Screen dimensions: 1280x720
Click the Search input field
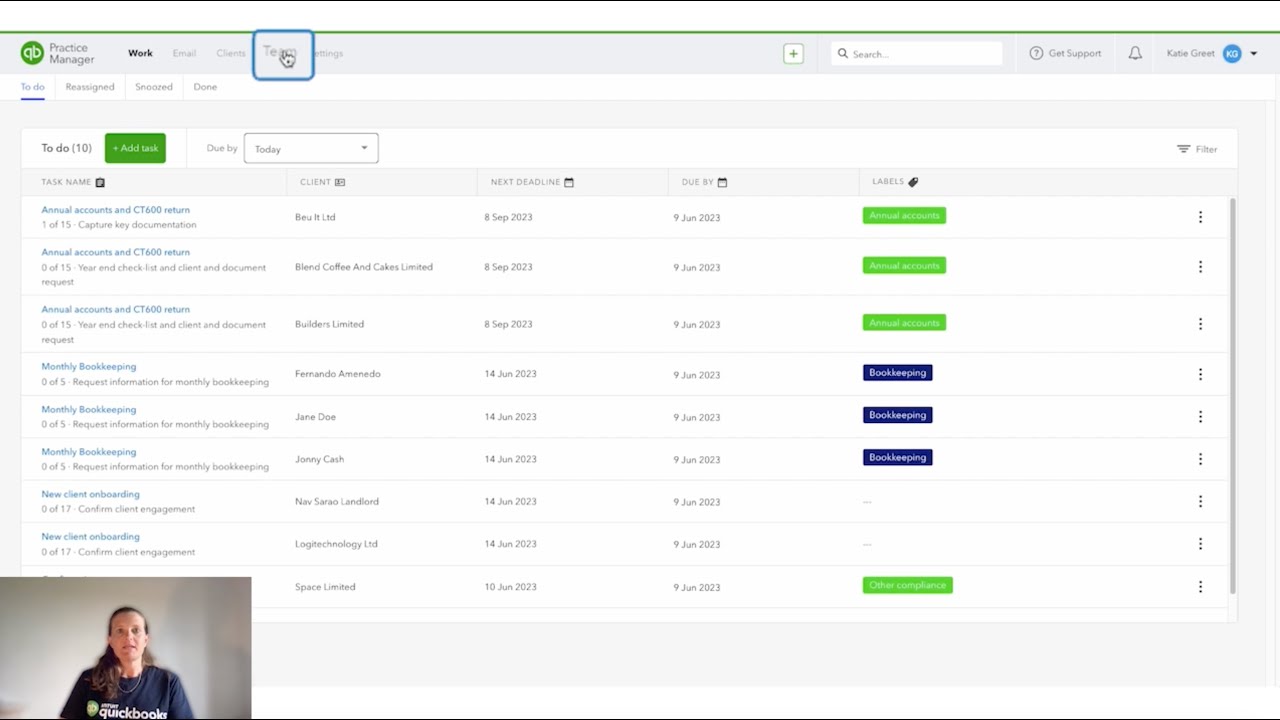tap(916, 54)
